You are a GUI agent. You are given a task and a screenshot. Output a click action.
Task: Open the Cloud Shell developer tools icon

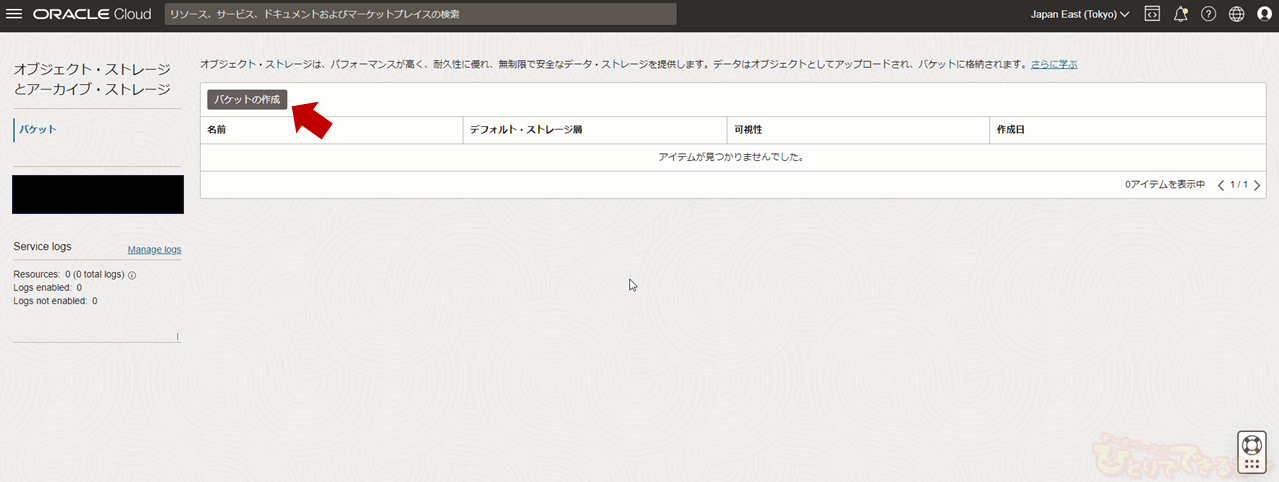(1152, 14)
